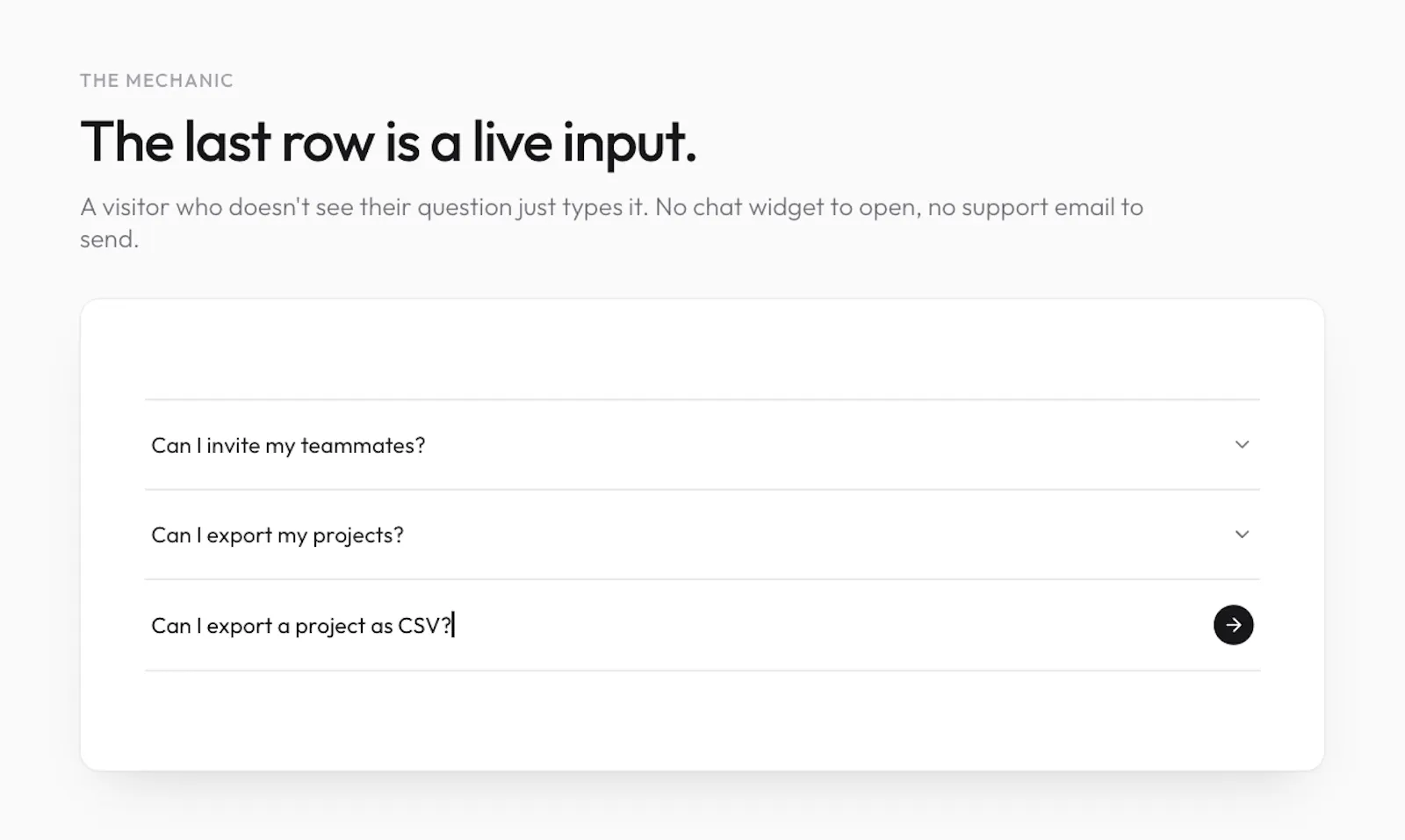Click the "The last row is a live input." heading
Screen dimensions: 1405x840
pyautogui.click(x=388, y=141)
